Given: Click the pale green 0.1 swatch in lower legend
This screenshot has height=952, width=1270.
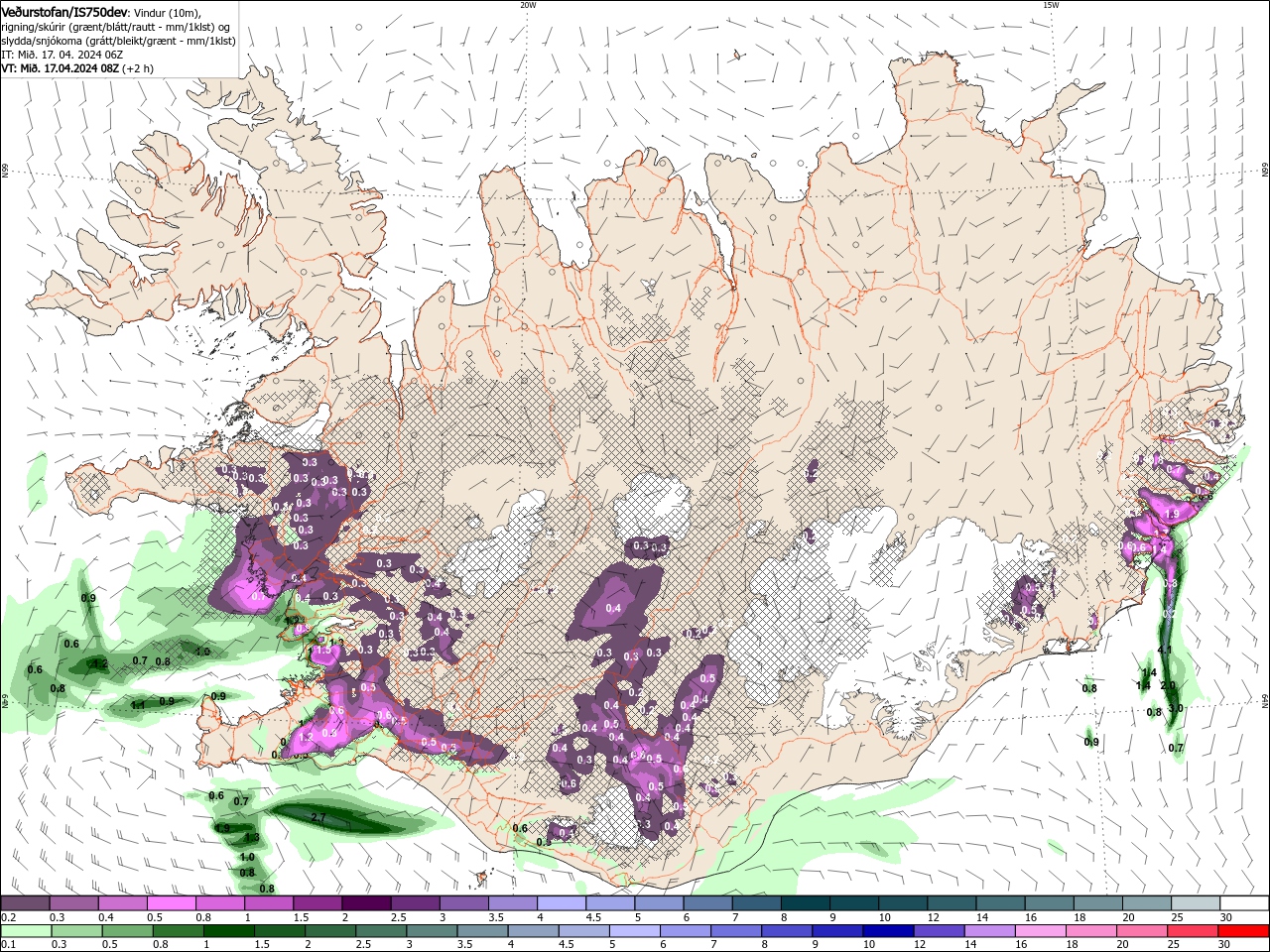Looking at the screenshot, I should [26, 931].
